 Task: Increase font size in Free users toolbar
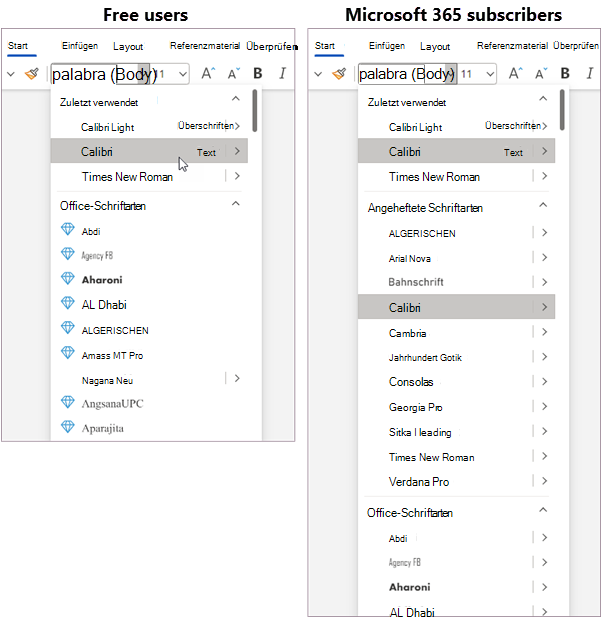208,73
